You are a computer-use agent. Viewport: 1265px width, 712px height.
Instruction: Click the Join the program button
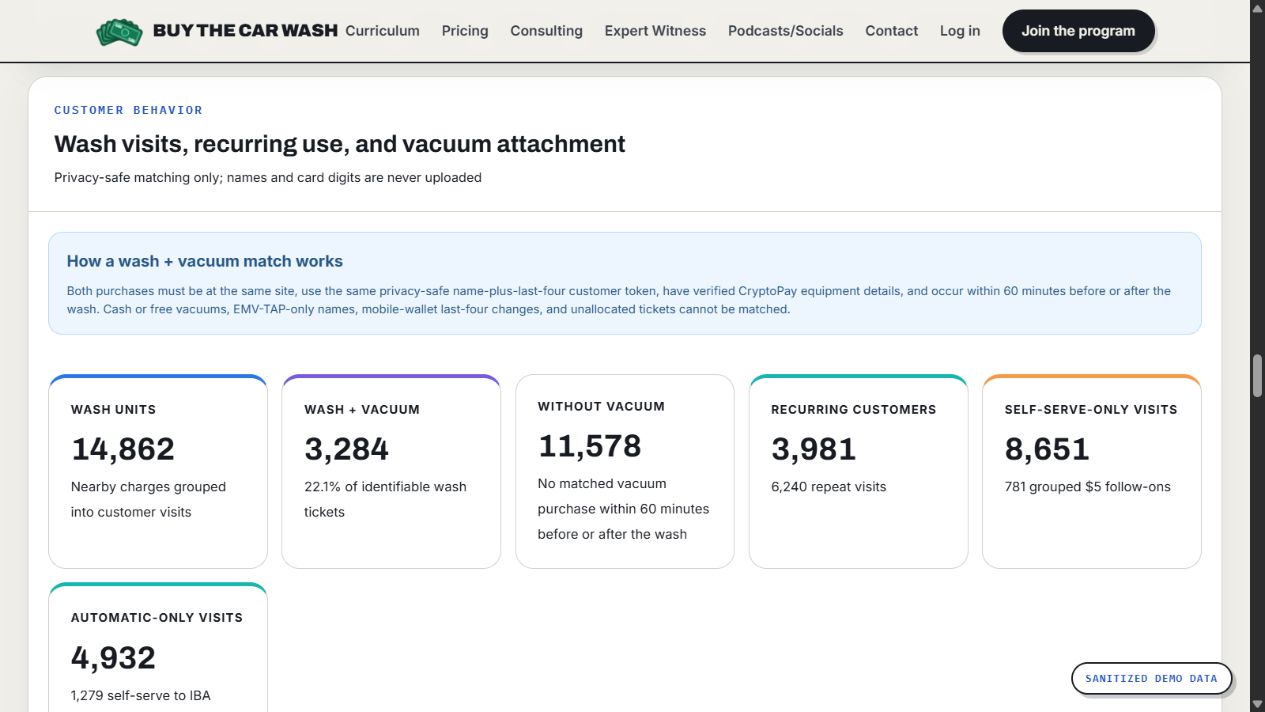[x=1078, y=31]
